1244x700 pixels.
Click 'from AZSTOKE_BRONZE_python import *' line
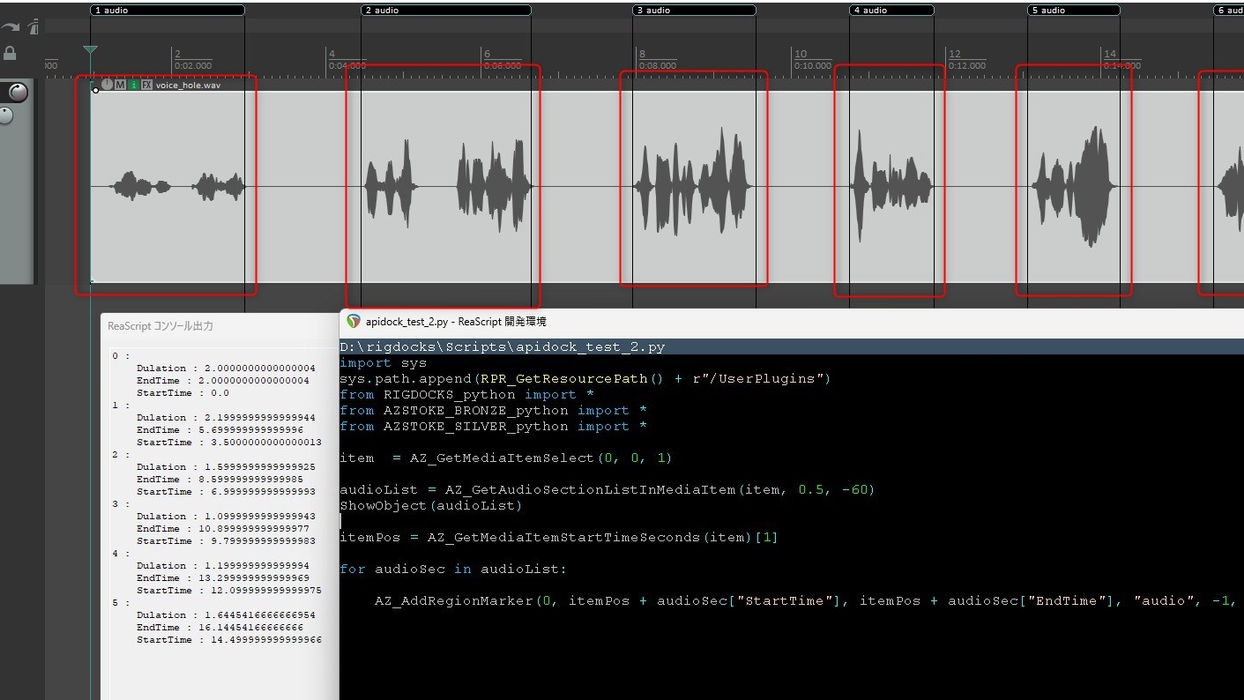pos(493,411)
